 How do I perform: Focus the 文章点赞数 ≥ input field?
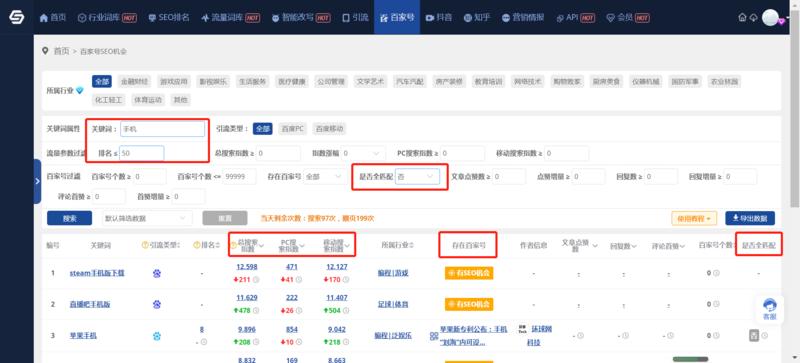coord(509,177)
